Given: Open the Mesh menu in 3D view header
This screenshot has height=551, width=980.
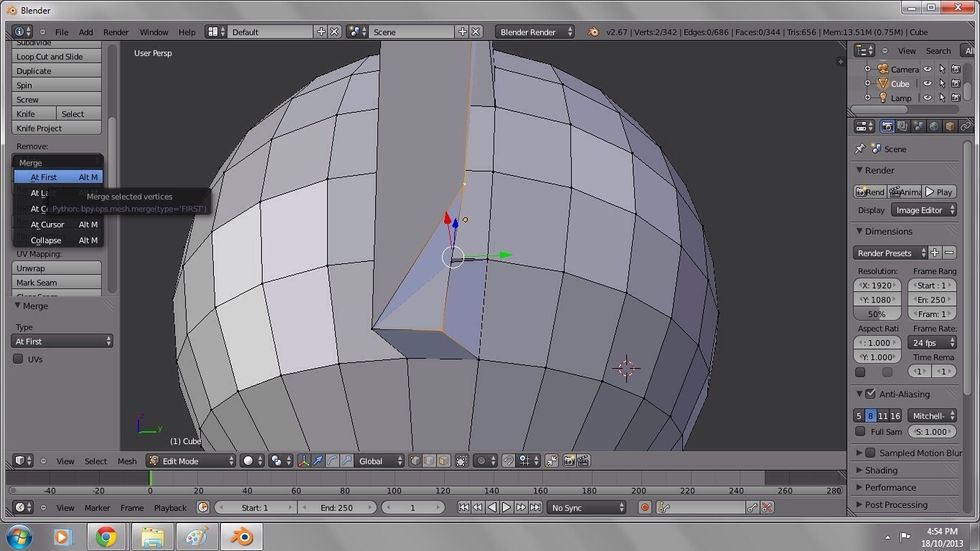Looking at the screenshot, I should click(x=127, y=461).
